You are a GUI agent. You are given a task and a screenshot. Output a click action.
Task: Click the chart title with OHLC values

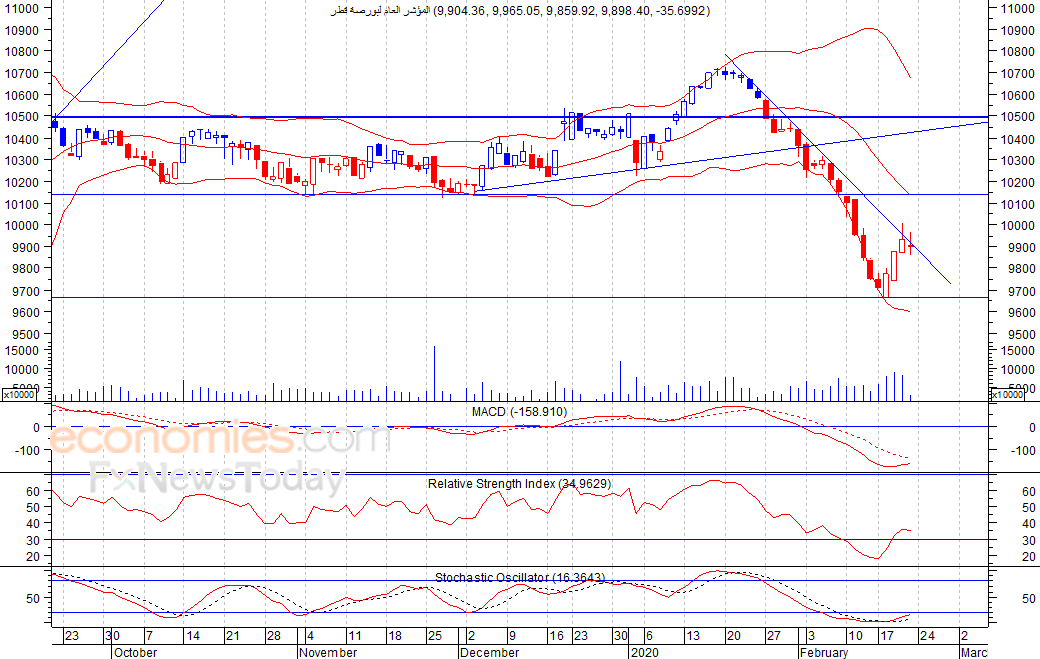tap(520, 11)
